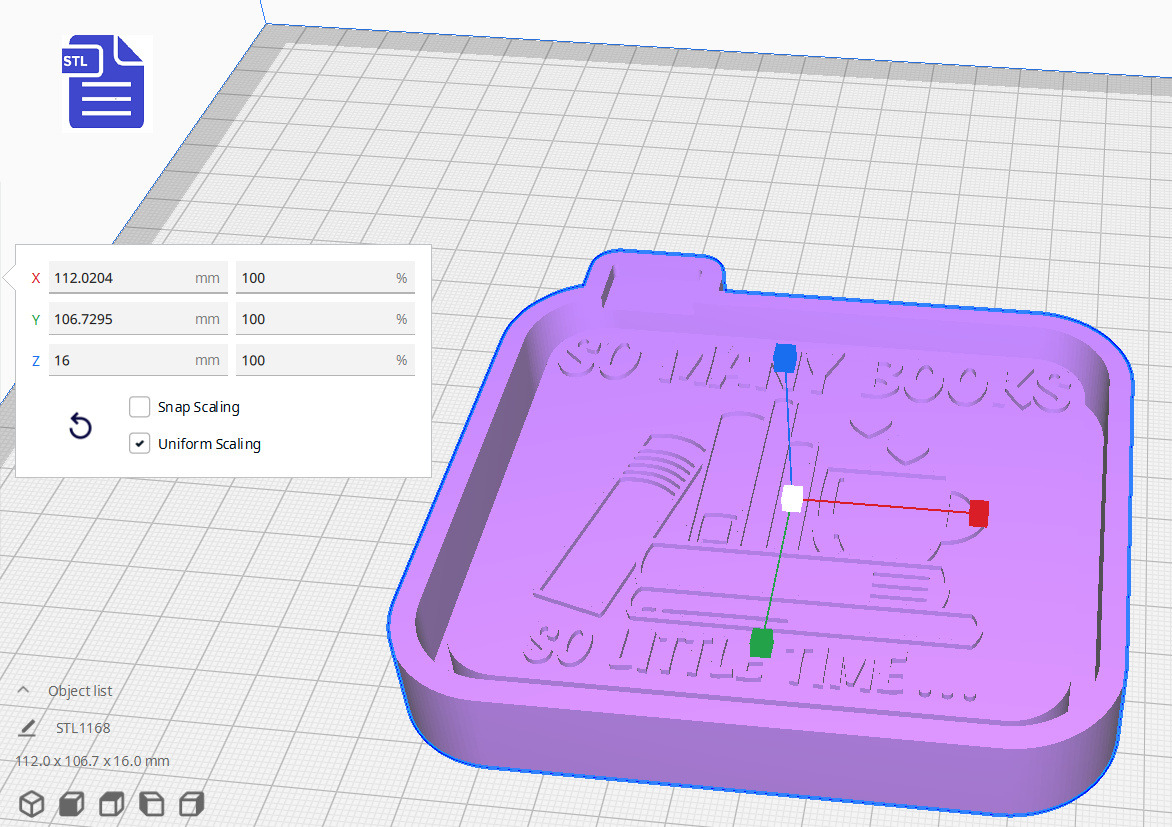
Task: Click the front-face view cube icon
Action: point(71,803)
